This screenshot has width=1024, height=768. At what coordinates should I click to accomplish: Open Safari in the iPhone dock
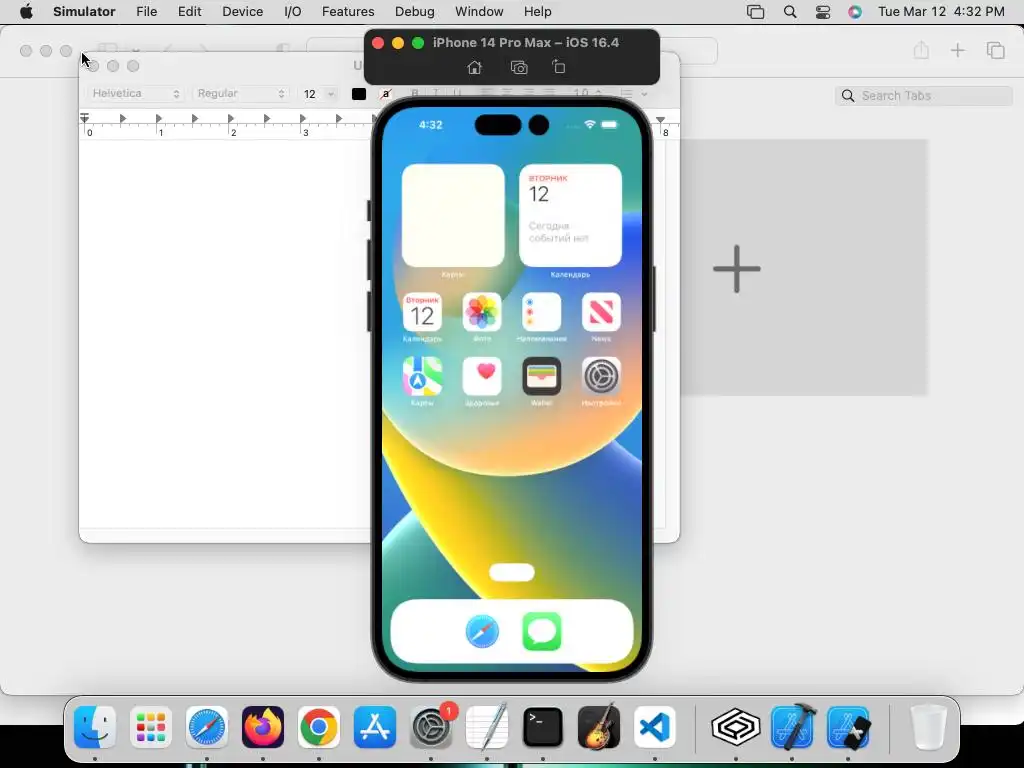(x=482, y=632)
